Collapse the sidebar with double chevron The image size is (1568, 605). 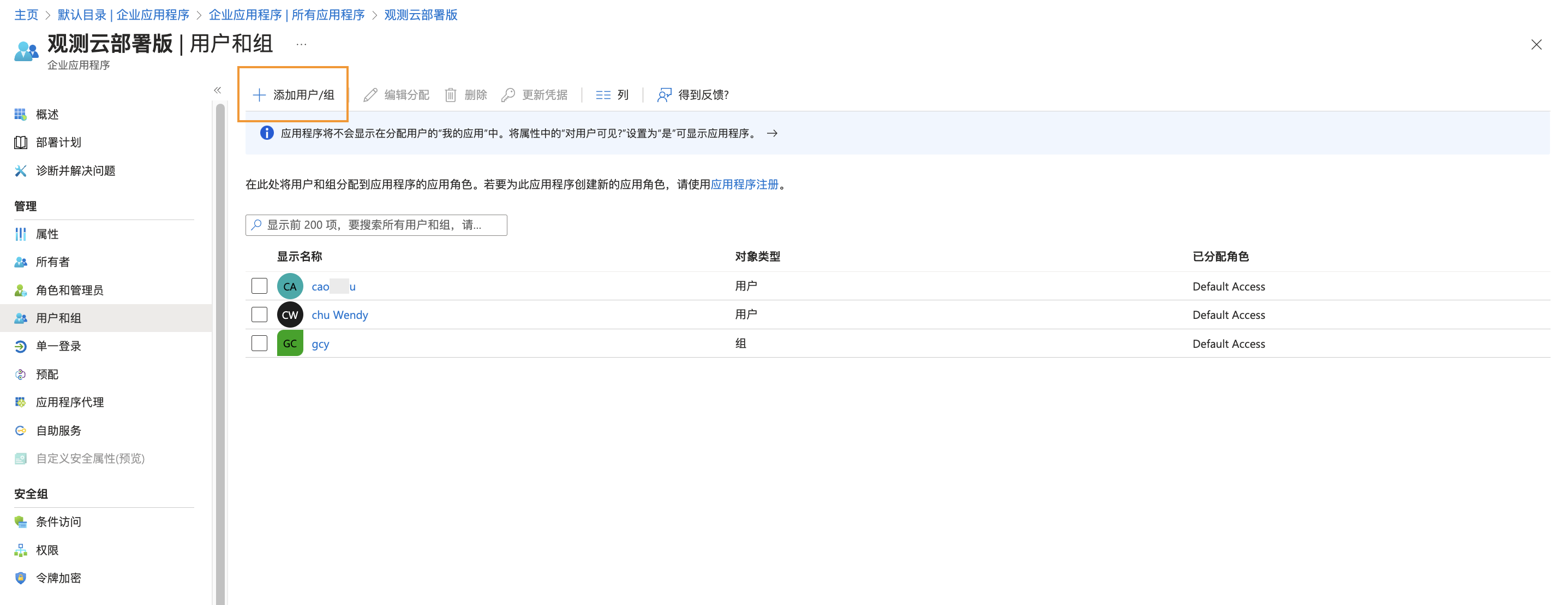[217, 90]
